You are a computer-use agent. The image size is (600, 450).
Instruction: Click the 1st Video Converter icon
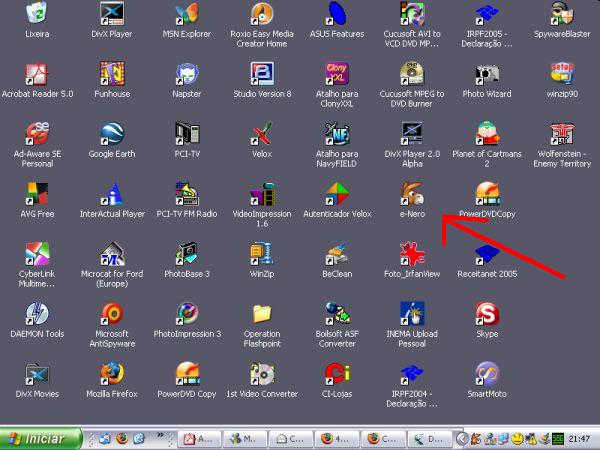point(262,373)
